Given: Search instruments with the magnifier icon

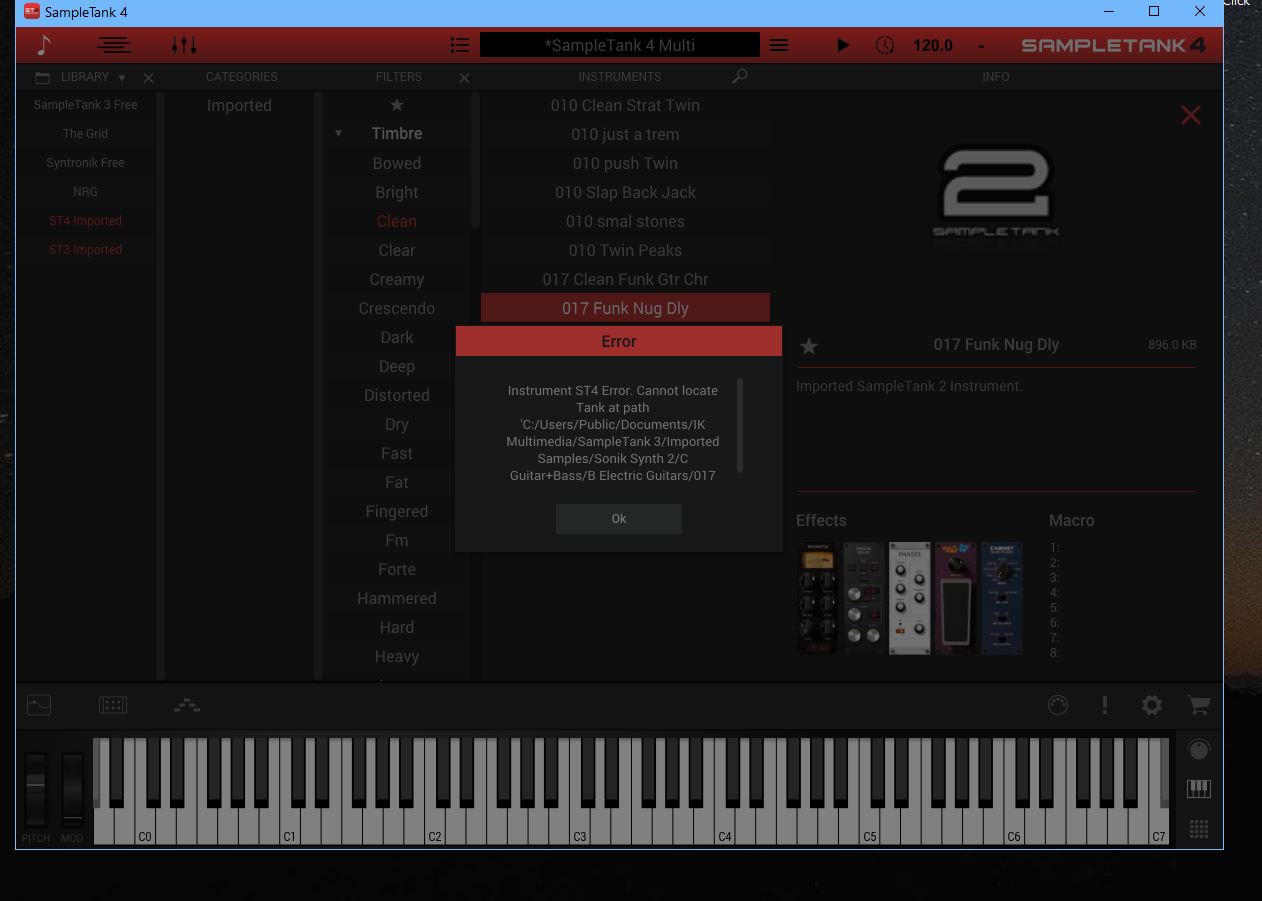Looking at the screenshot, I should pos(740,77).
